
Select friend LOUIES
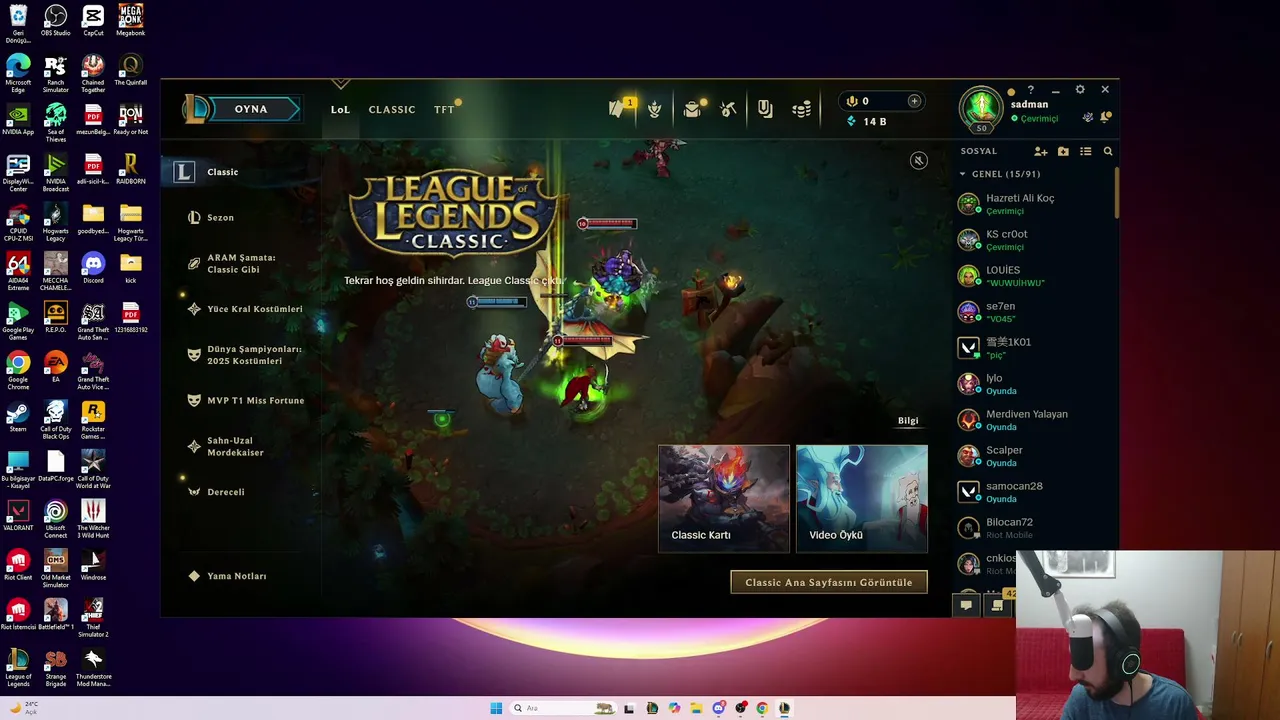(x=1035, y=276)
